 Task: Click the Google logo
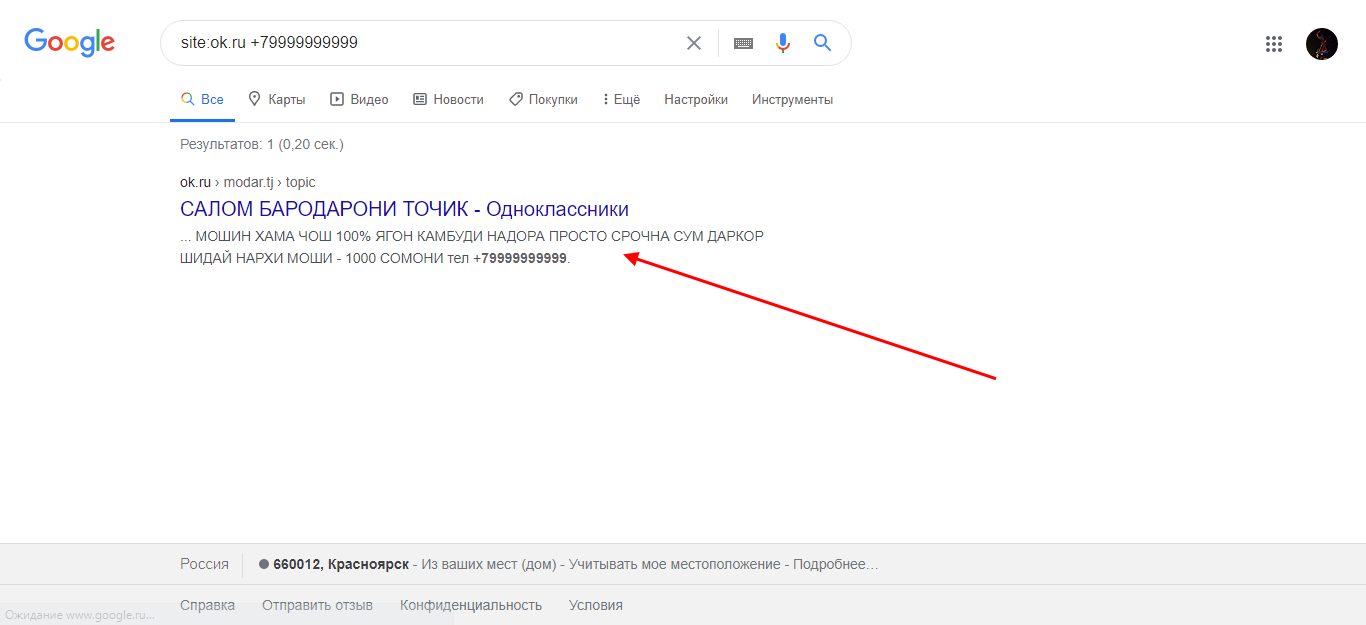(x=70, y=42)
